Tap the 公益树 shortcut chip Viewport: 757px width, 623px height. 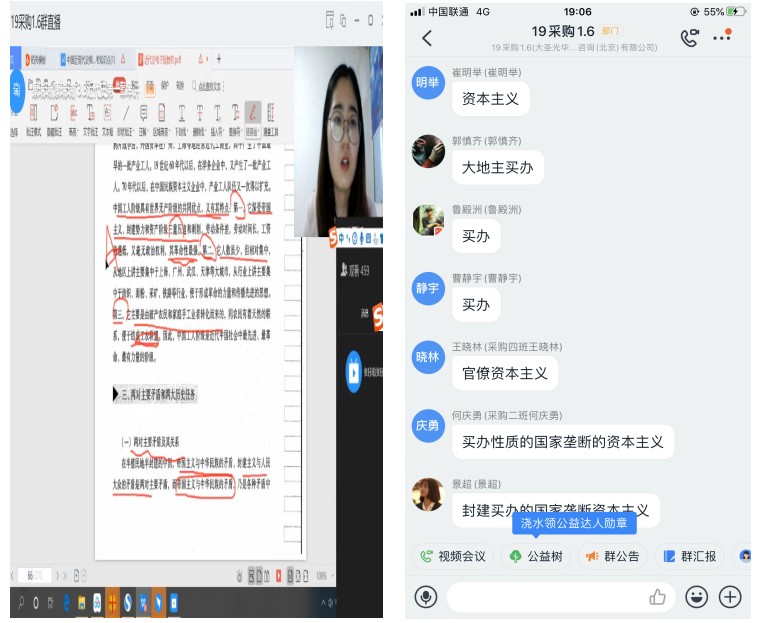(536, 556)
